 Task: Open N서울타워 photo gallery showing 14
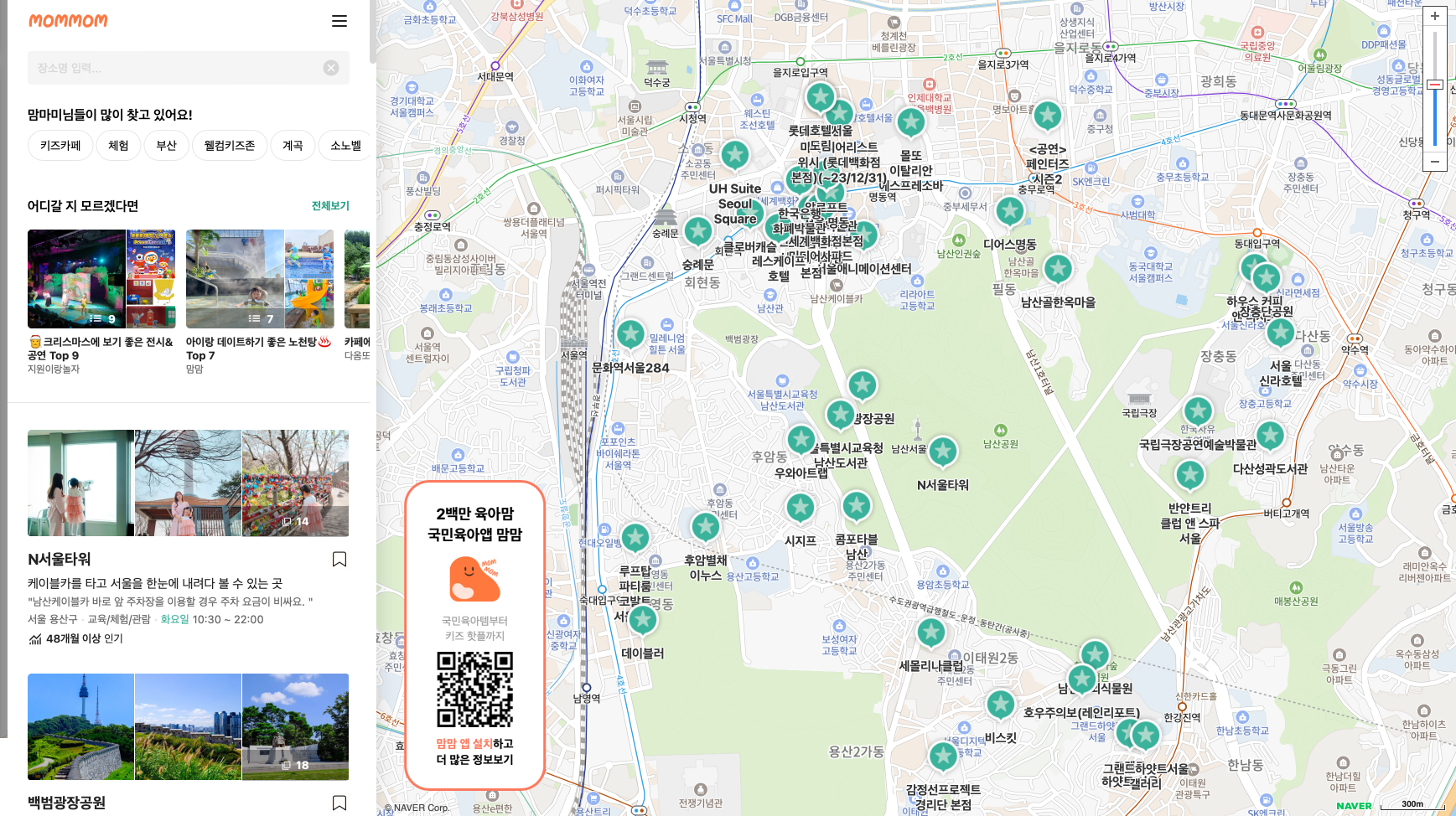point(295,483)
